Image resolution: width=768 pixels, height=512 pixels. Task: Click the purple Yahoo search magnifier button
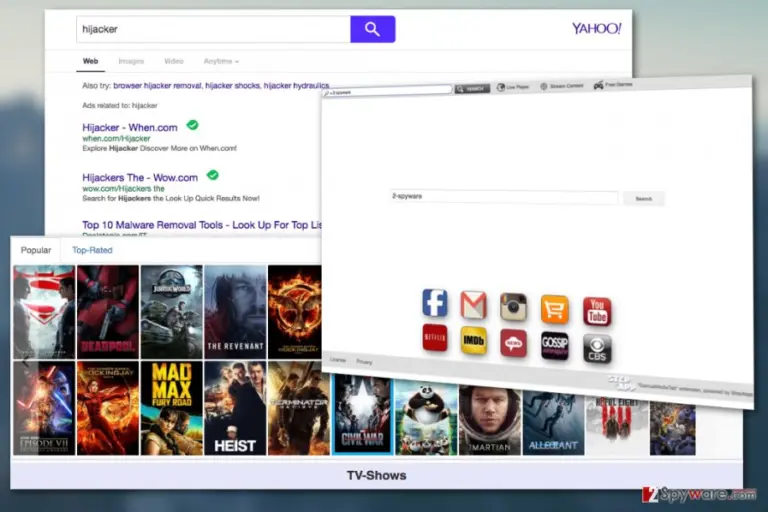click(373, 29)
